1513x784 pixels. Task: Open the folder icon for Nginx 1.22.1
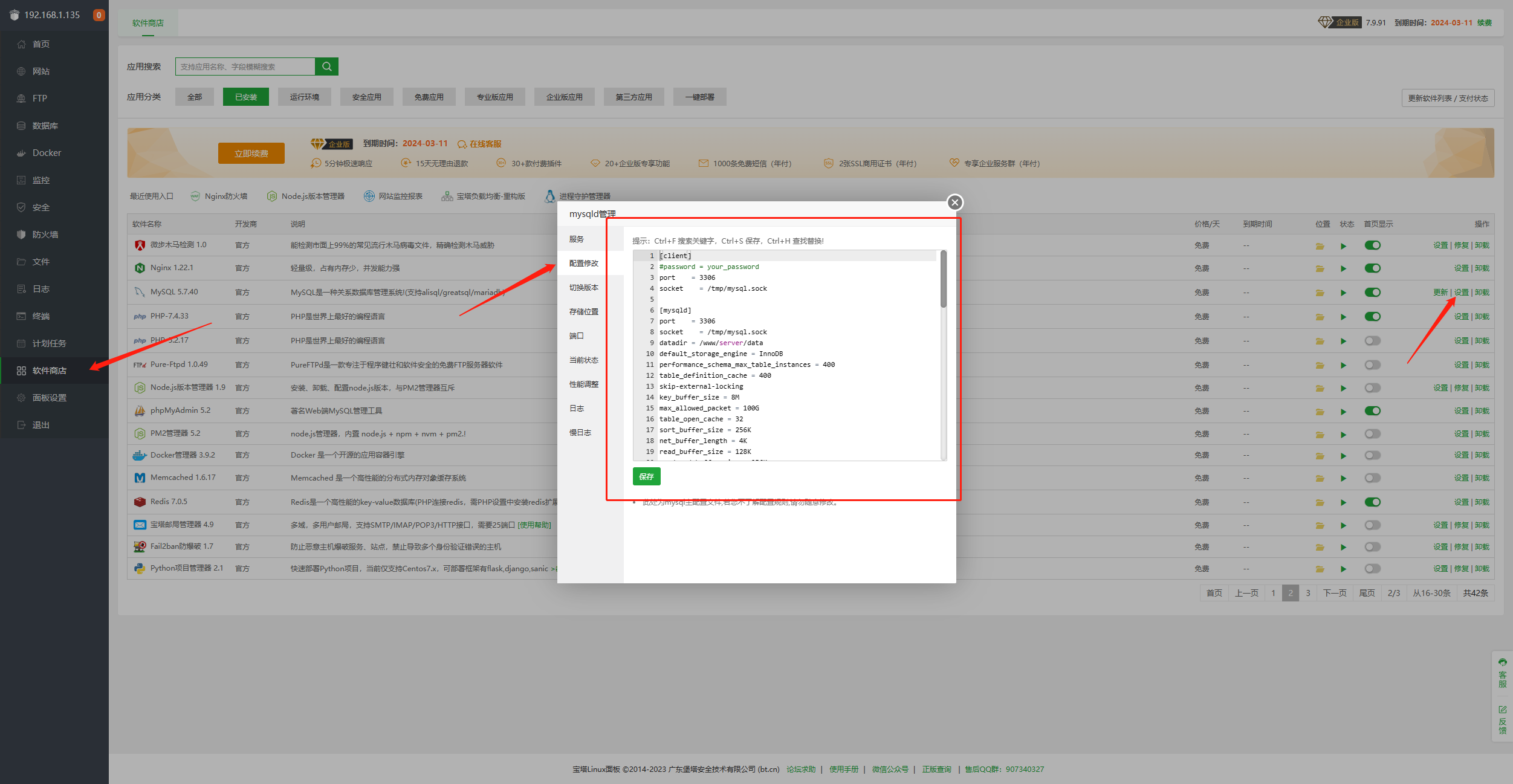(1320, 268)
